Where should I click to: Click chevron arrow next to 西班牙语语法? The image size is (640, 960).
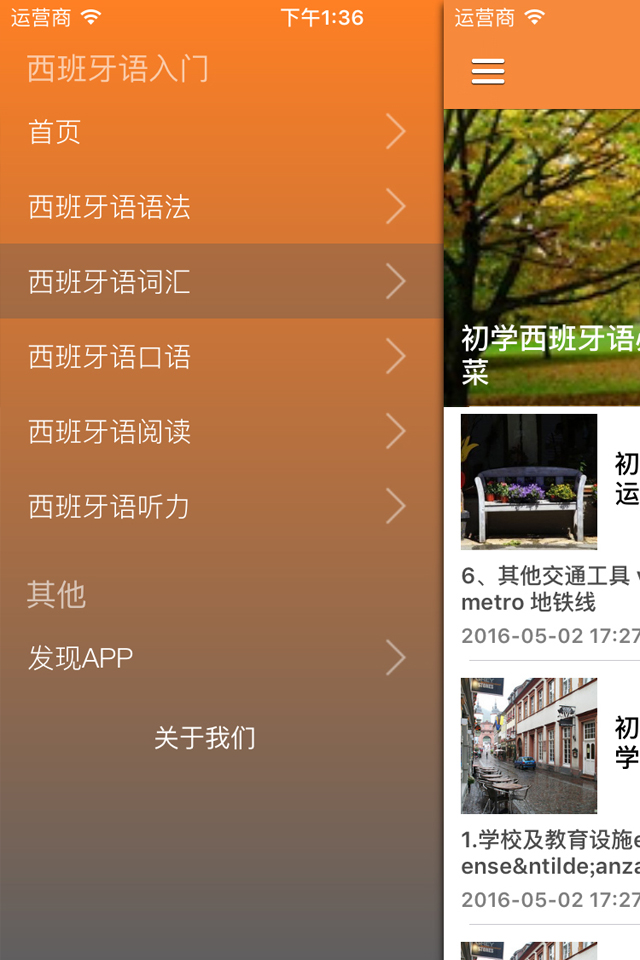(x=396, y=206)
